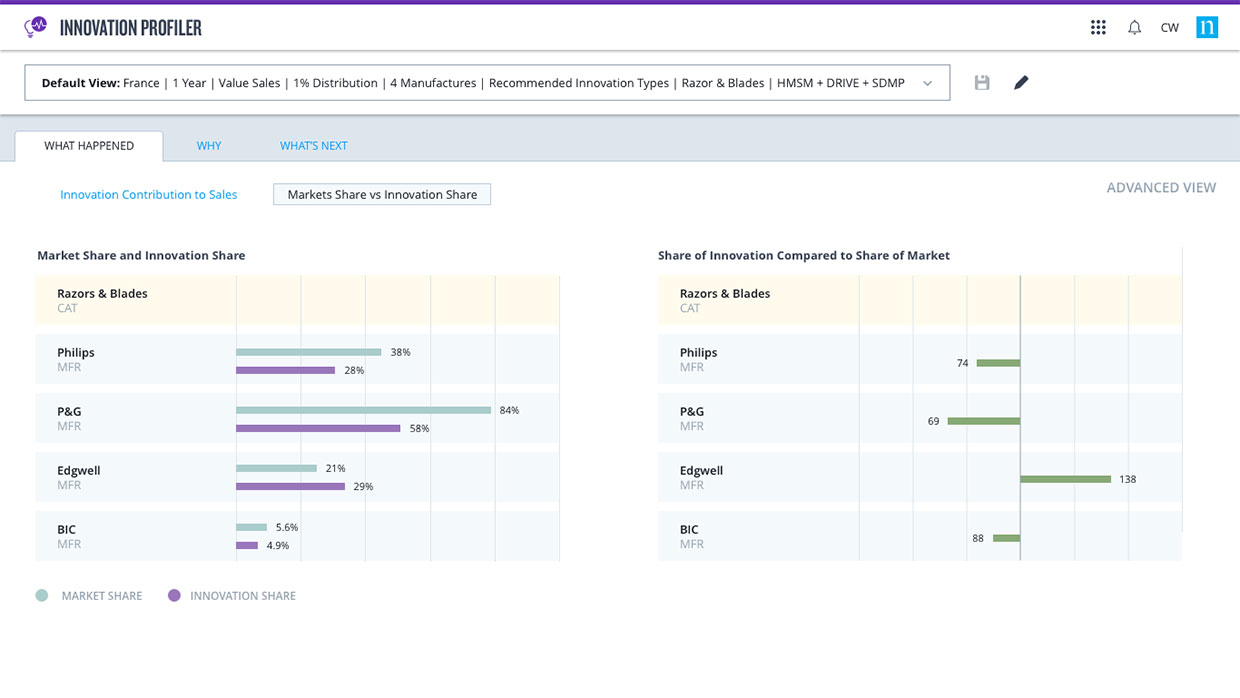Open the ADVANCED VIEW
Screen dimensions: 1240x698
(1161, 187)
